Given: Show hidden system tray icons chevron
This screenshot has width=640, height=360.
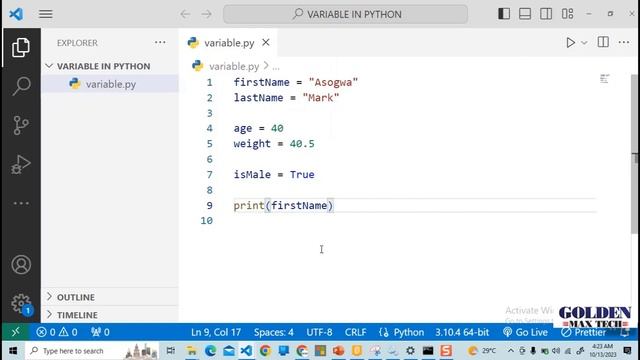Looking at the screenshot, I should tap(510, 351).
